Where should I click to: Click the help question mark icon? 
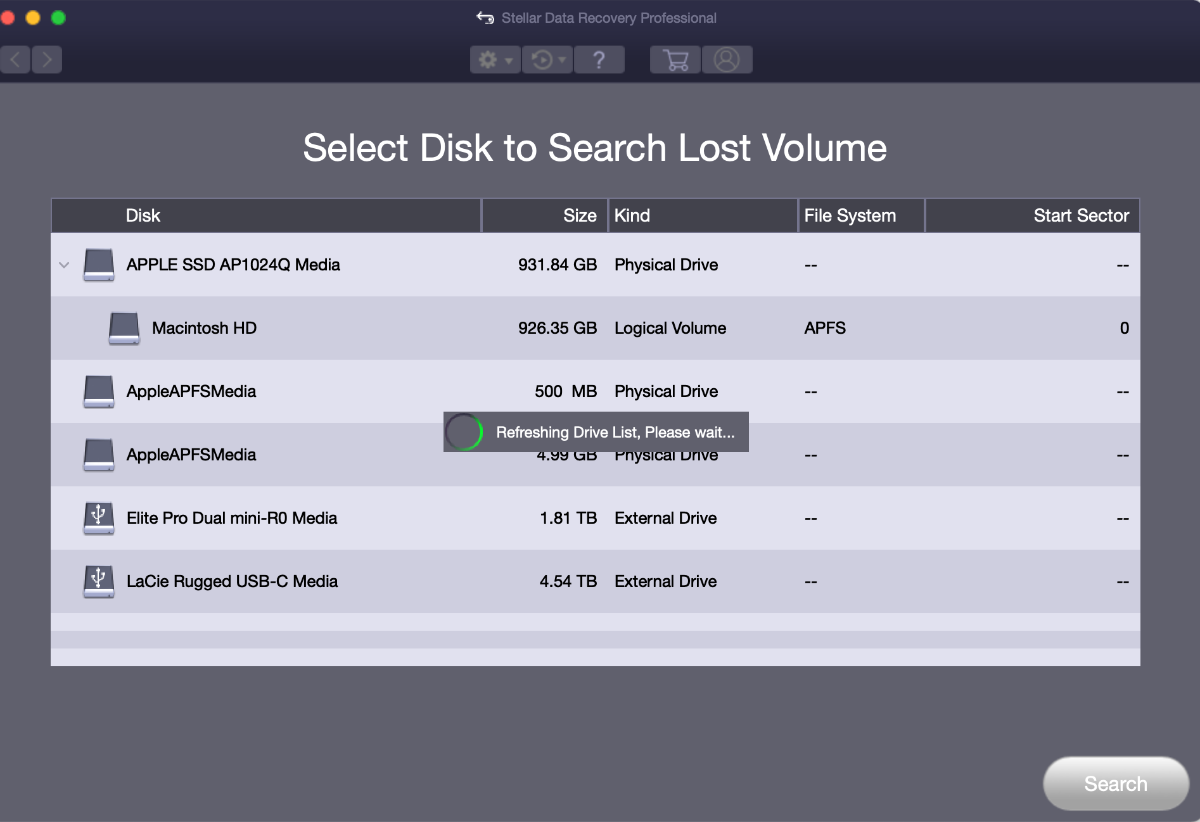pyautogui.click(x=599, y=60)
